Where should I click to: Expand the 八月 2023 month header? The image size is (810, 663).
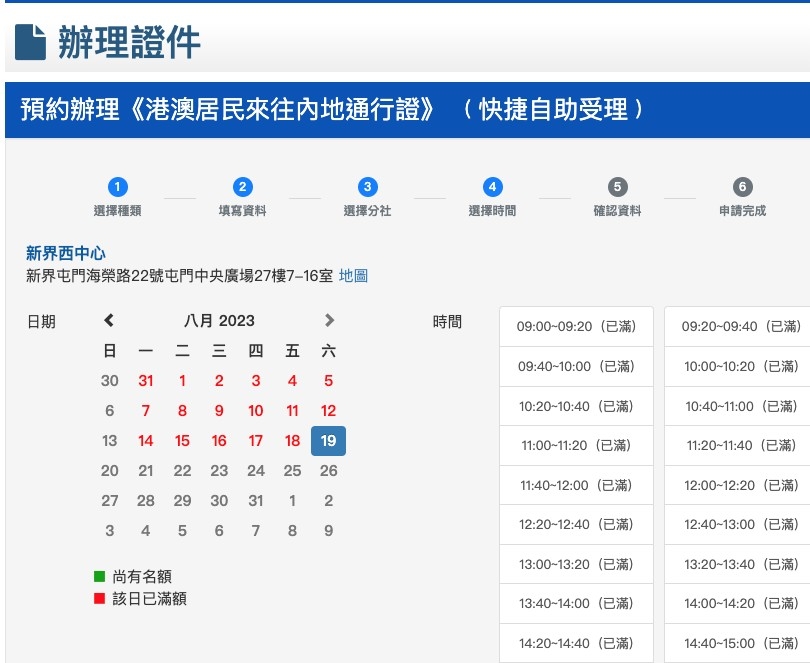click(219, 321)
